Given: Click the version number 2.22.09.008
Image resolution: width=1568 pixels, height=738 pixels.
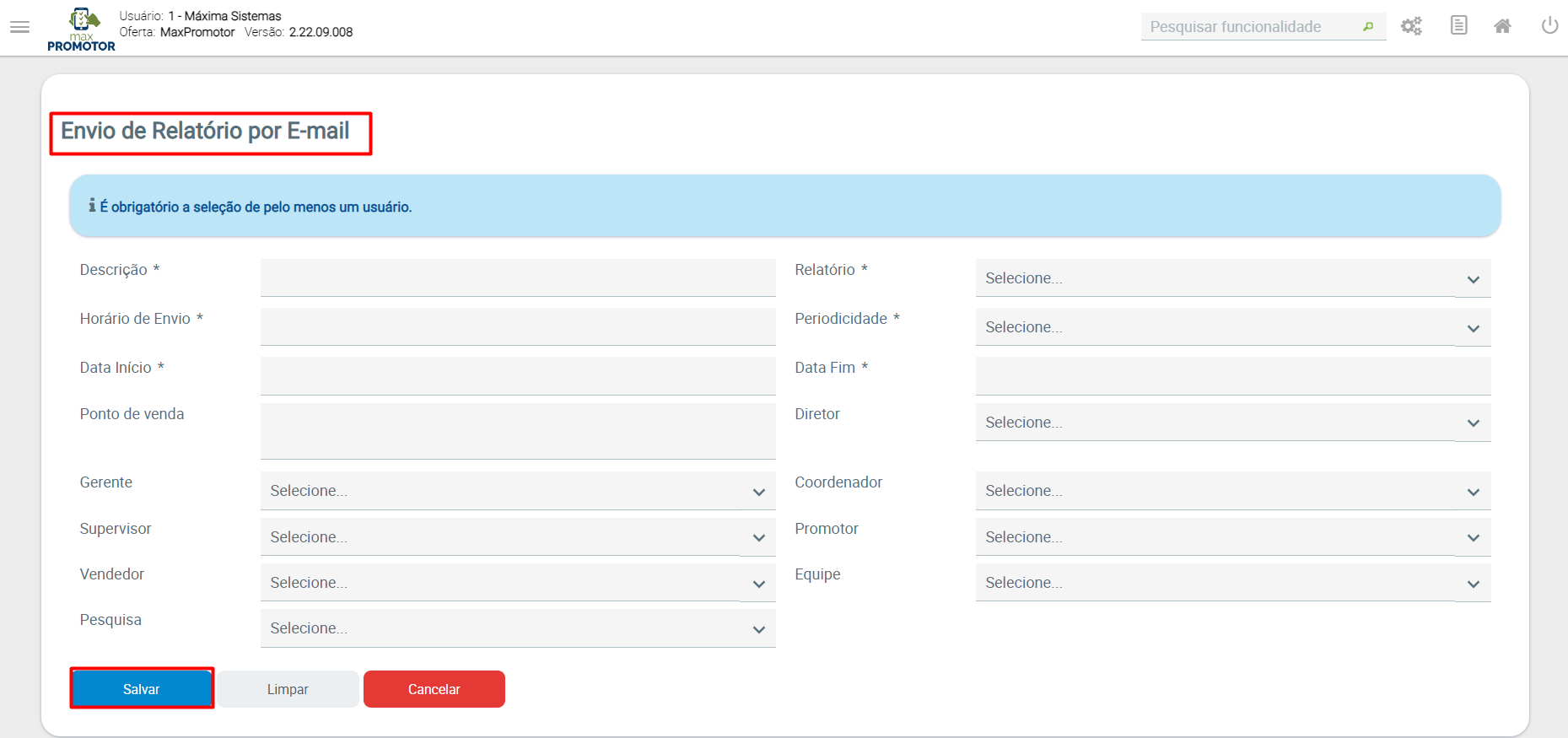Looking at the screenshot, I should click(321, 32).
